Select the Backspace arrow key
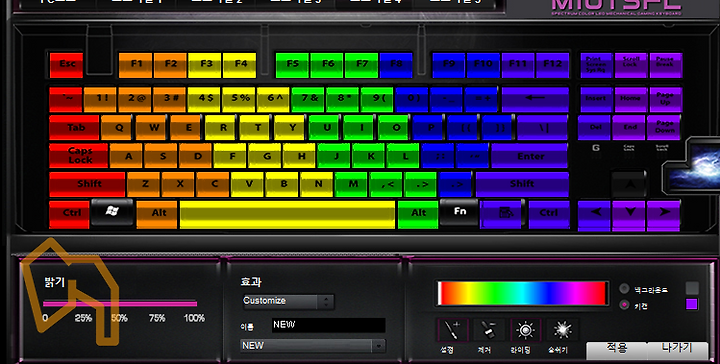 point(535,99)
